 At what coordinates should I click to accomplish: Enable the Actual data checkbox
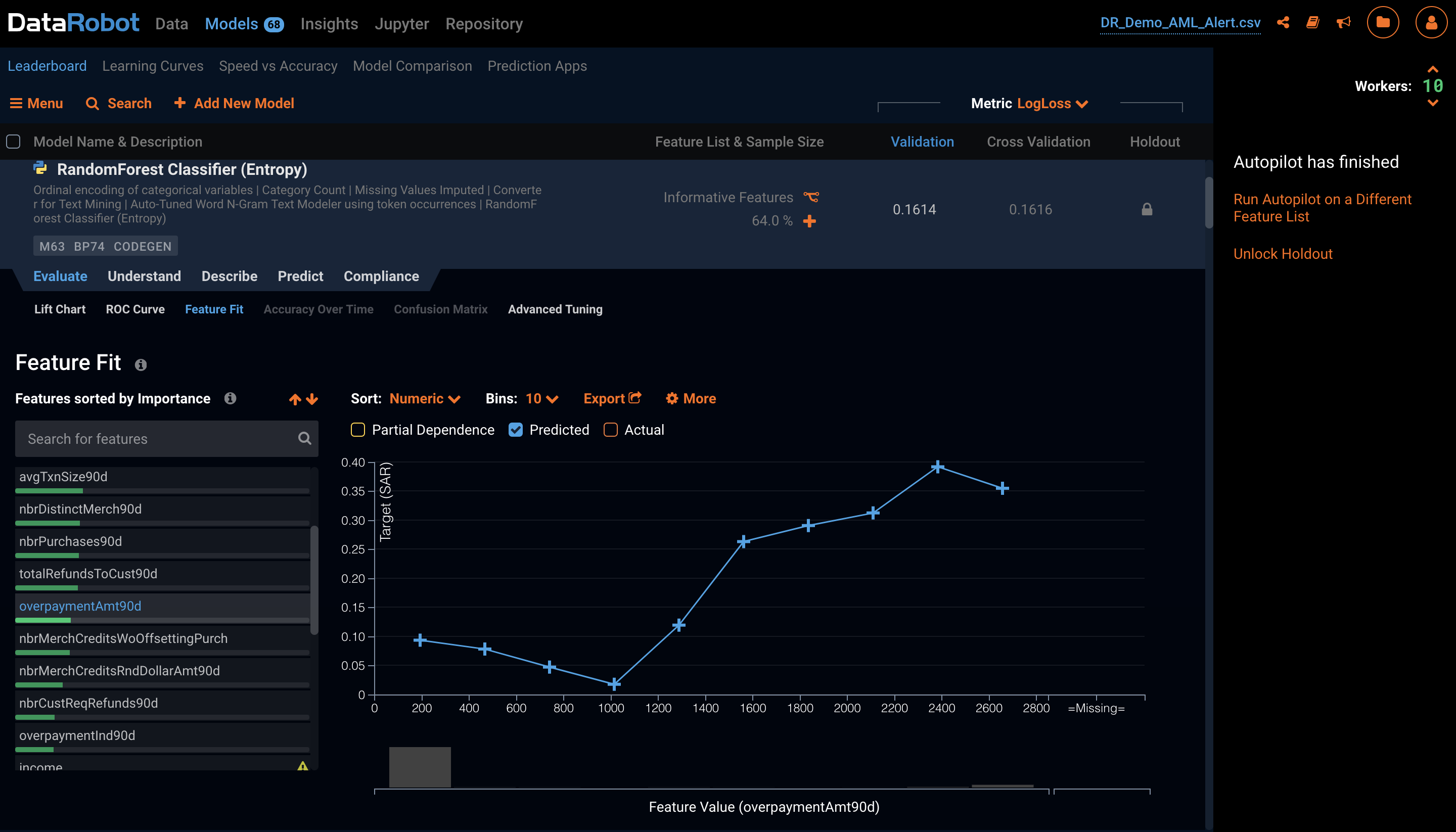click(x=611, y=430)
